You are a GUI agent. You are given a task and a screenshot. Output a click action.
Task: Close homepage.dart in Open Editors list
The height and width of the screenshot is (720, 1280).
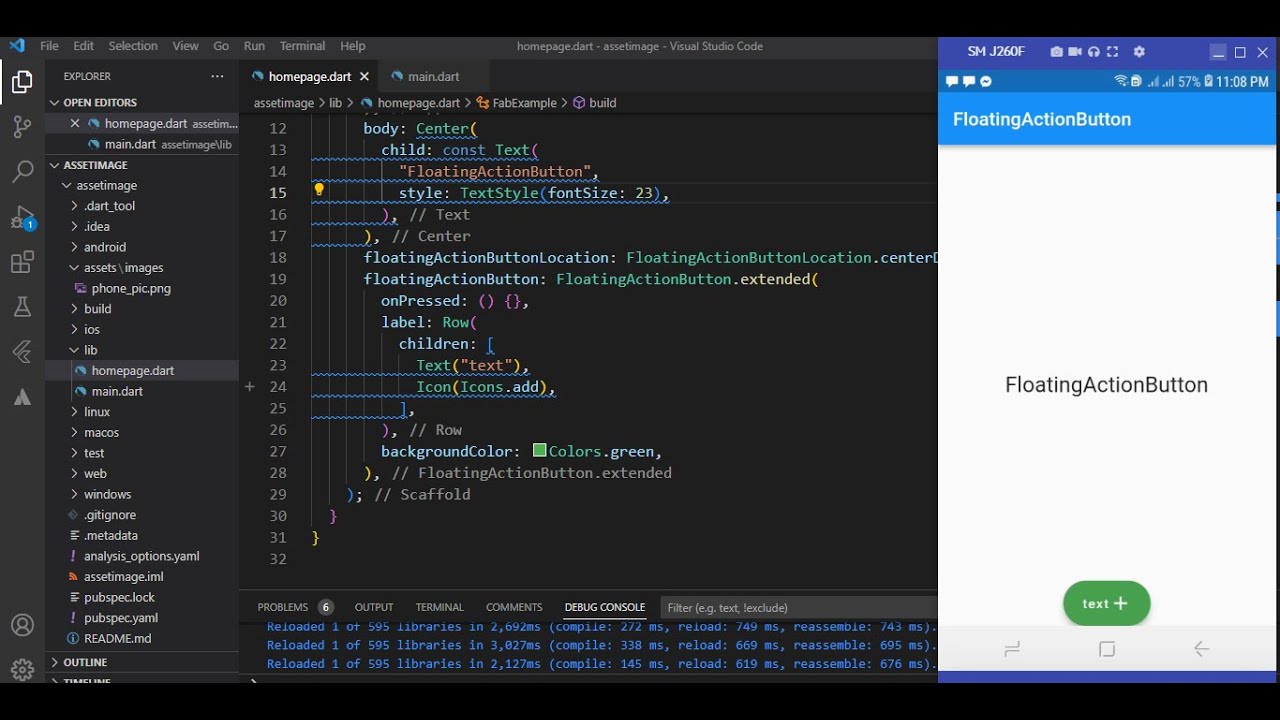tap(75, 124)
